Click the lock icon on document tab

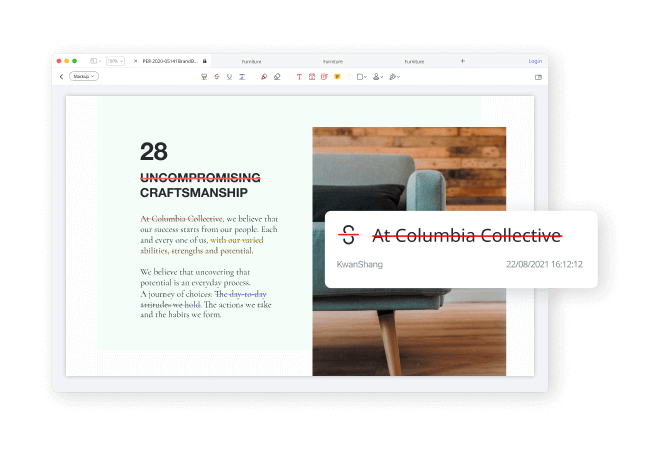(x=204, y=61)
